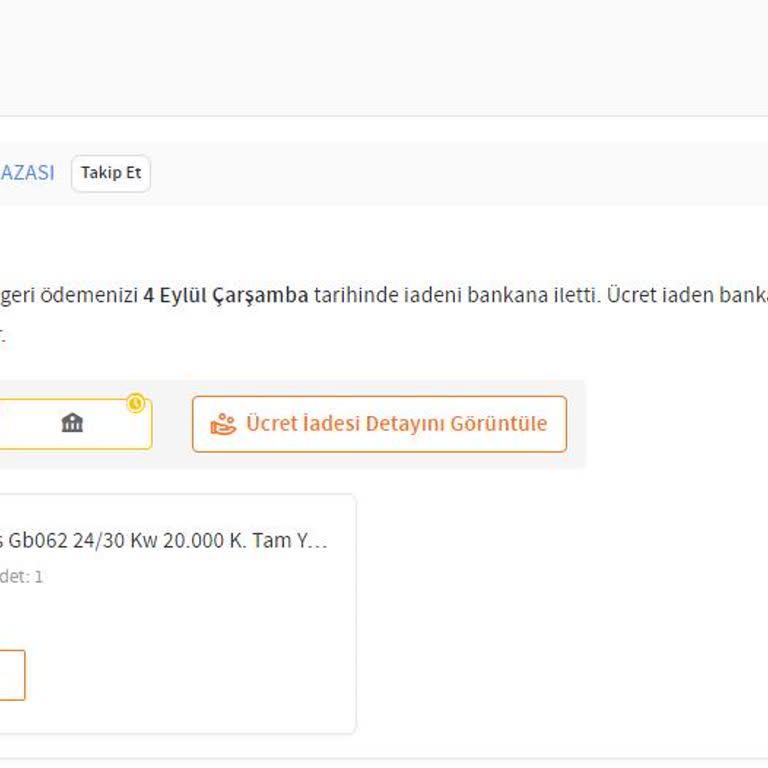Click the yellow clock badge icon
Screen dimensions: 768x768
pyautogui.click(x=136, y=404)
